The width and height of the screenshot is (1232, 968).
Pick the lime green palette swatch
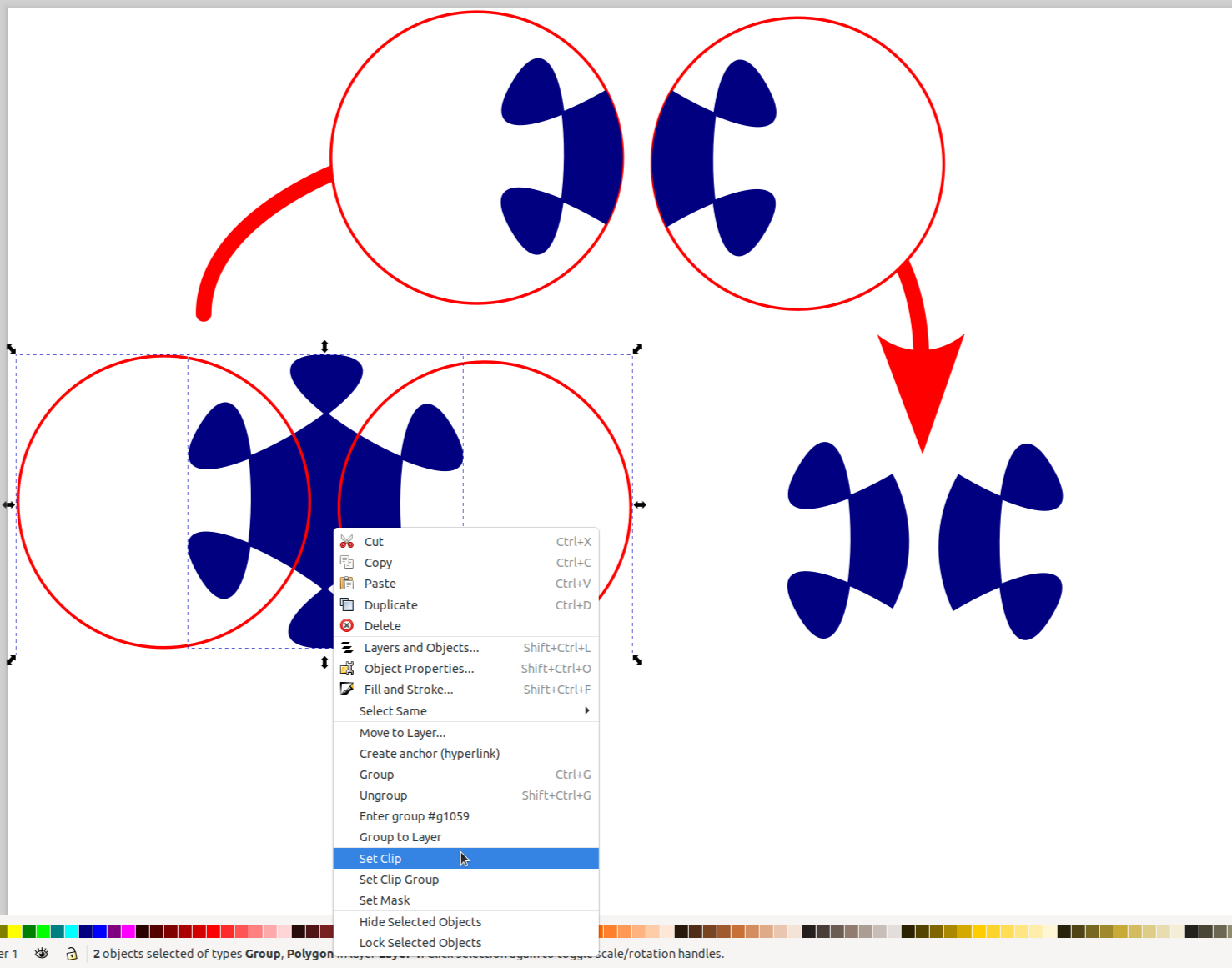[x=43, y=931]
